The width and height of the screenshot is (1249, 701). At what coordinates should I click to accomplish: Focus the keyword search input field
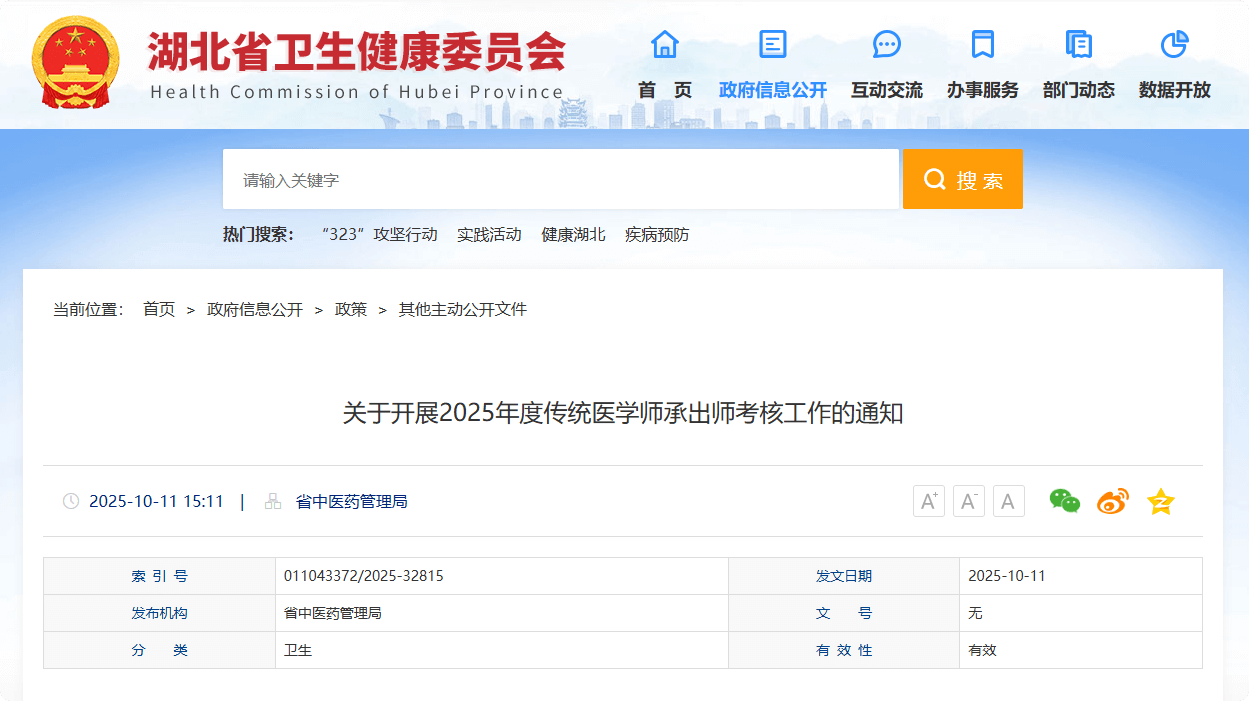click(560, 180)
